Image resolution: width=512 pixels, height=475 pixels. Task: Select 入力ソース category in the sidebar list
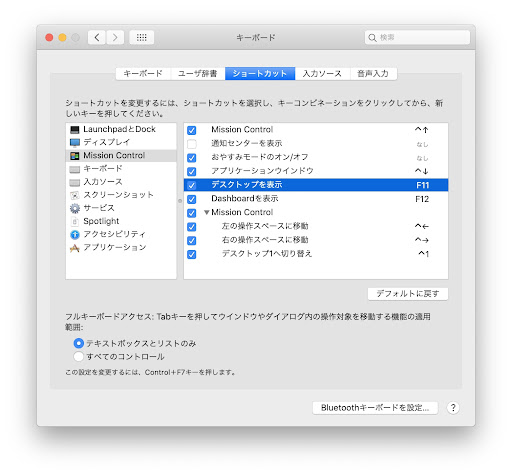(x=121, y=182)
